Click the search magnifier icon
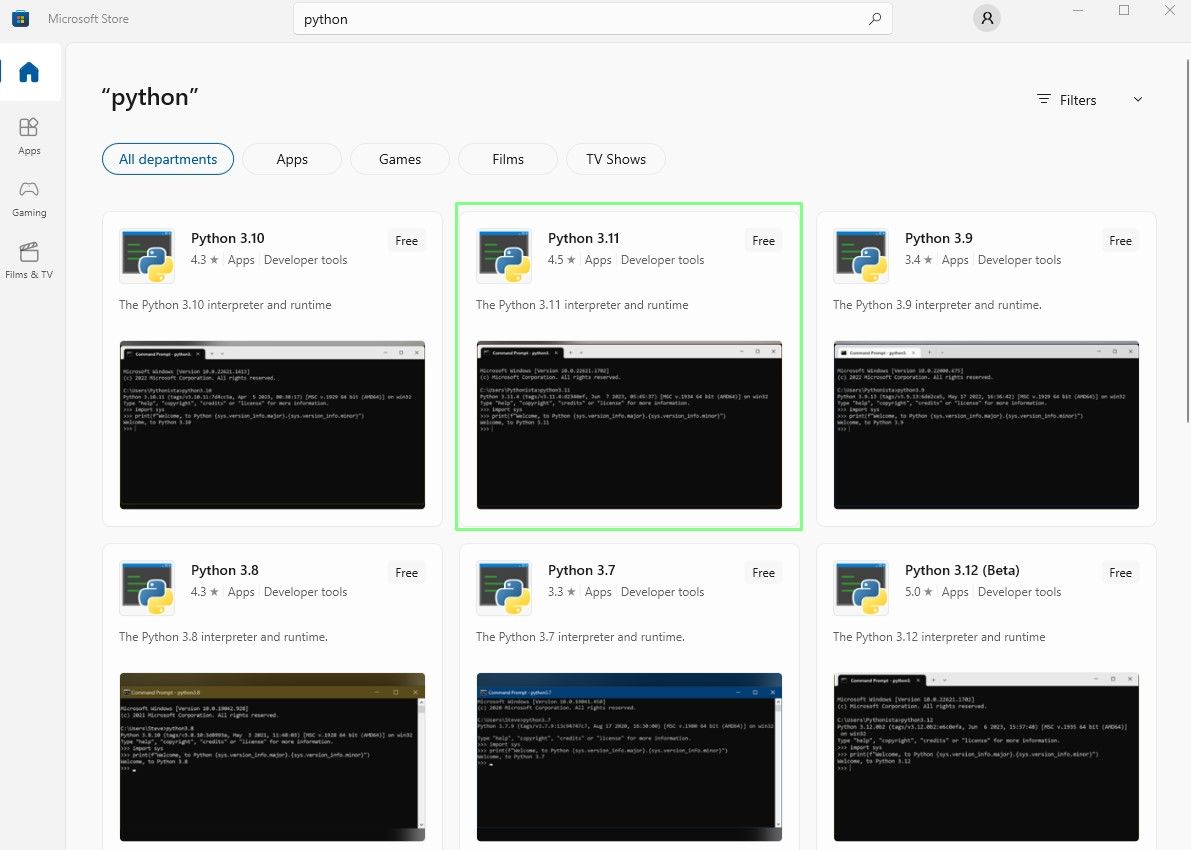Viewport: 1191px width, 850px height. click(x=875, y=18)
